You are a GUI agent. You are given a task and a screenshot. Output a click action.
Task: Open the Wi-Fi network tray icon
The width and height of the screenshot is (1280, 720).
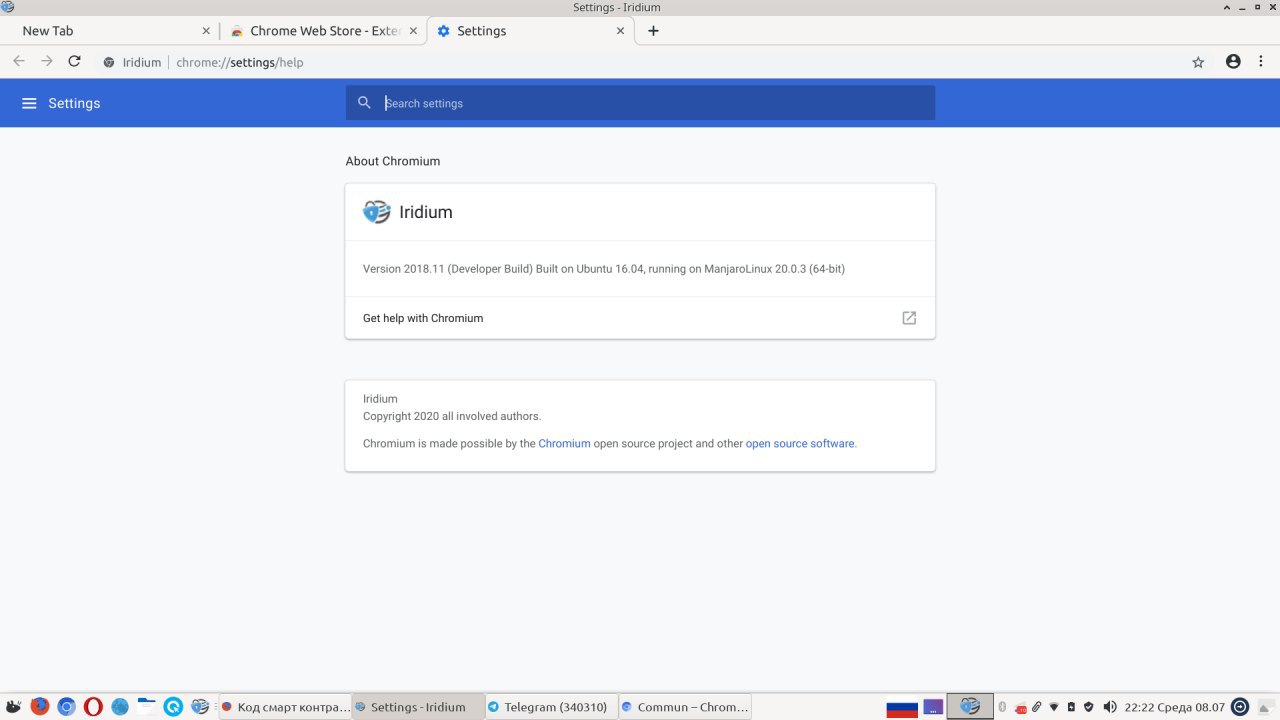click(x=1054, y=707)
